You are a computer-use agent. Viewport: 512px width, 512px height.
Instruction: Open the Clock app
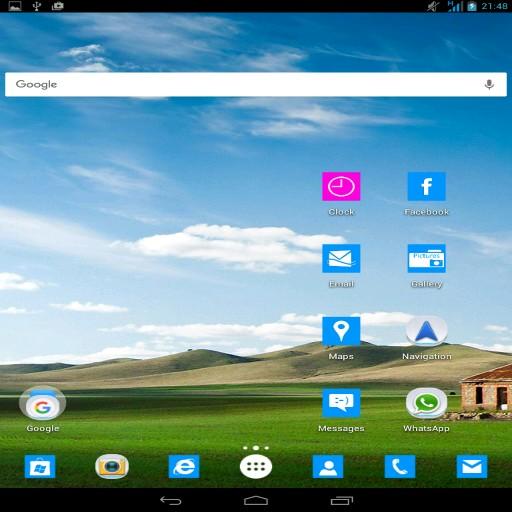tap(341, 186)
